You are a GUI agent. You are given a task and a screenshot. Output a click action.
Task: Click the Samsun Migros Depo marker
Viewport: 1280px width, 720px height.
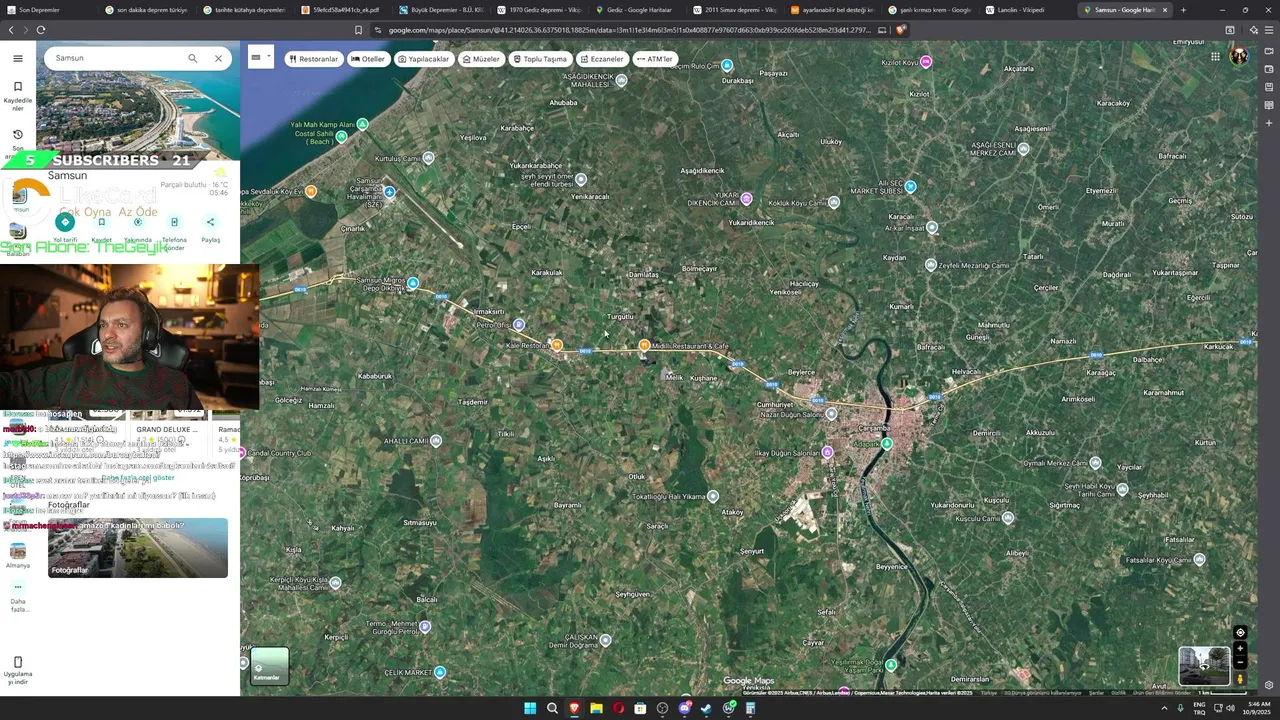pos(413,283)
